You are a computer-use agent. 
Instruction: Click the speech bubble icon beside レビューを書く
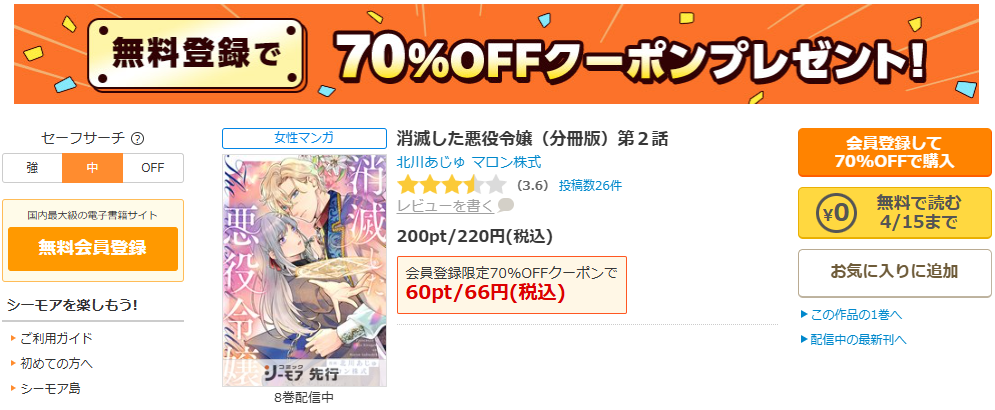click(506, 205)
